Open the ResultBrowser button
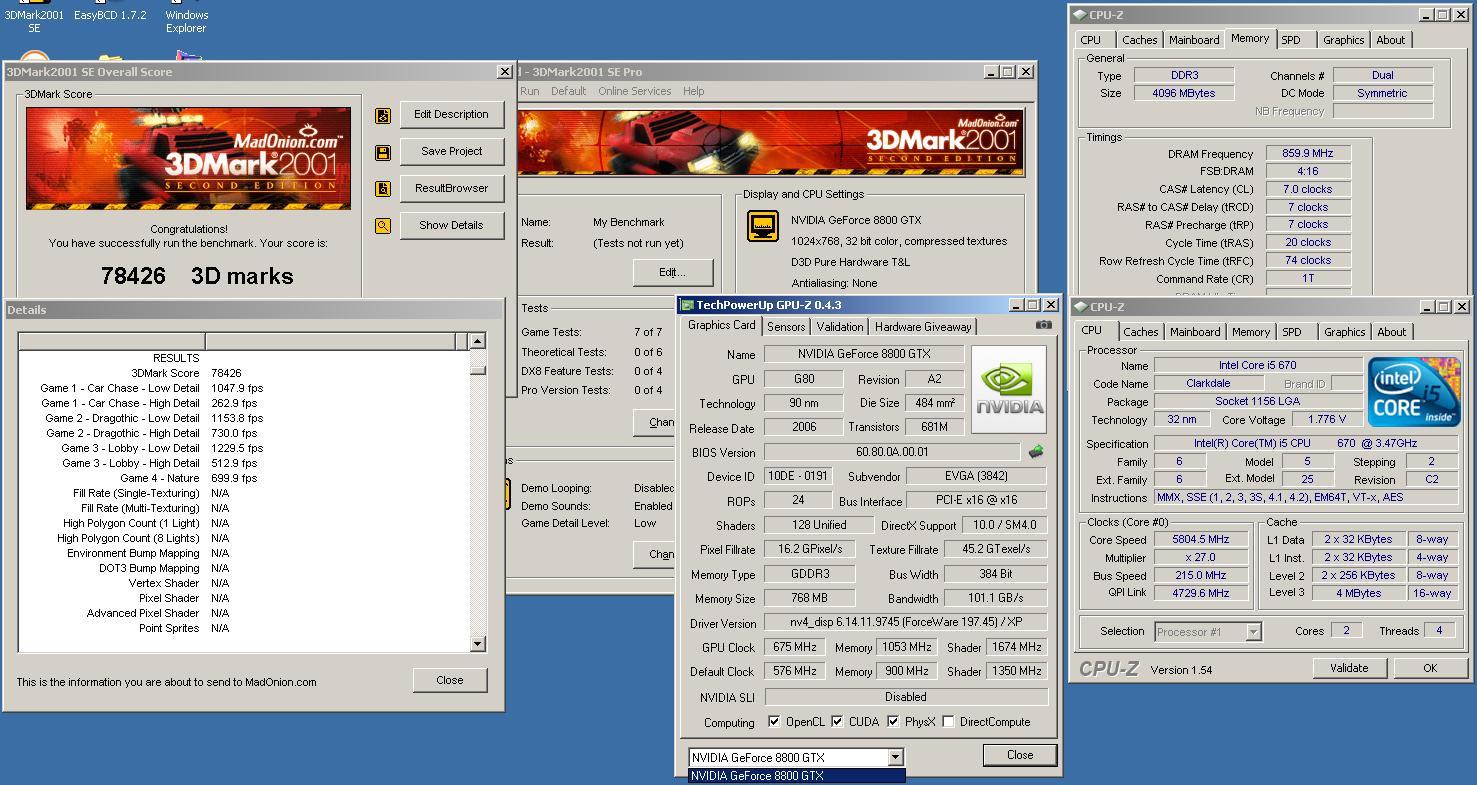 click(x=451, y=188)
